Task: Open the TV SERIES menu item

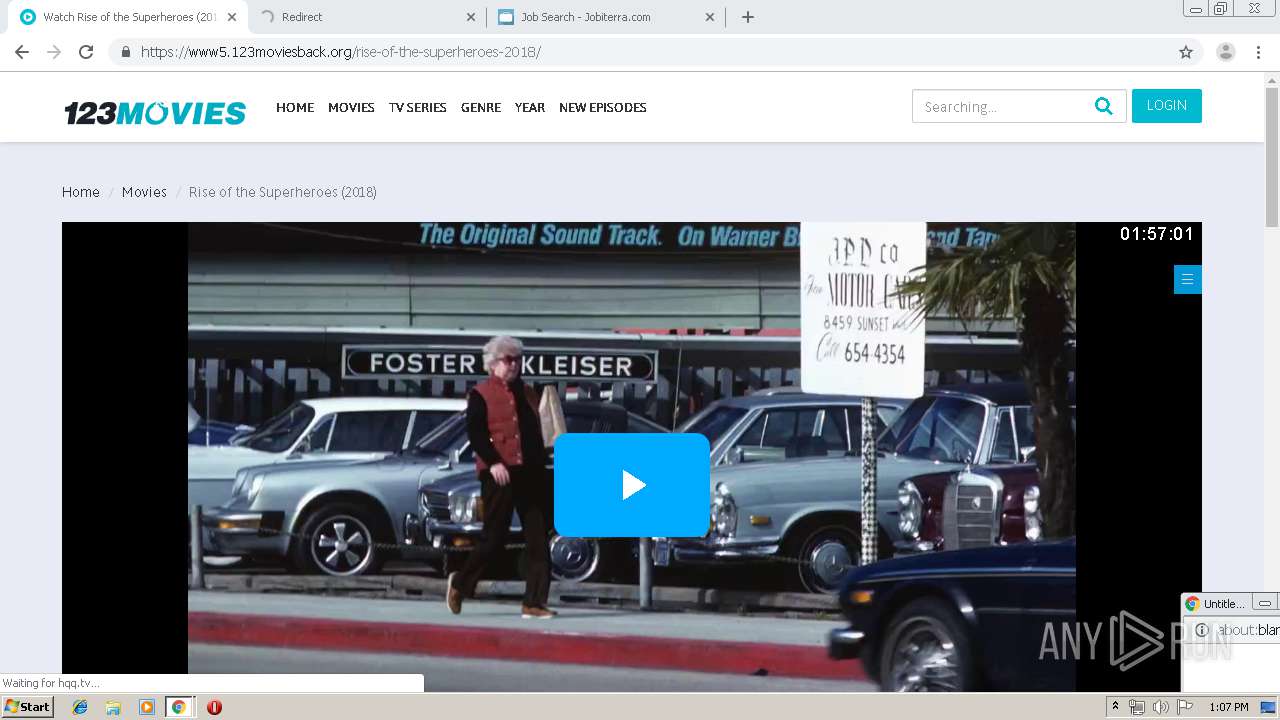Action: [x=418, y=107]
